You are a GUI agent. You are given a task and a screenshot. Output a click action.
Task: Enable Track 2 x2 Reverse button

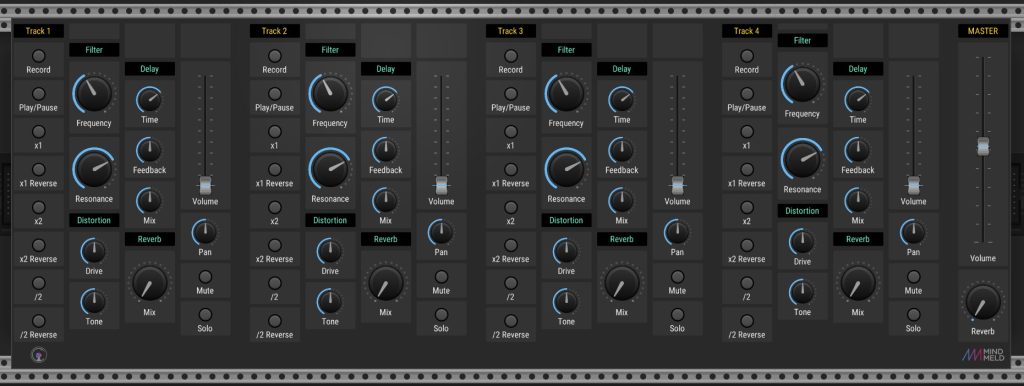[275, 246]
